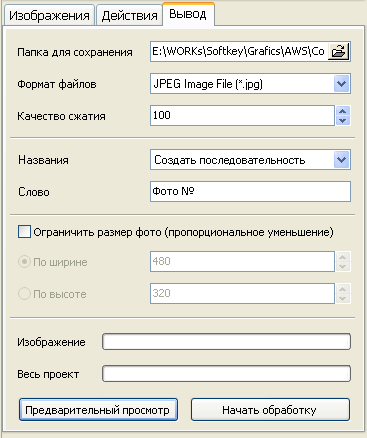Click the Весь проект progress bar
Image resolution: width=367 pixels, height=438 pixels.
226,374
